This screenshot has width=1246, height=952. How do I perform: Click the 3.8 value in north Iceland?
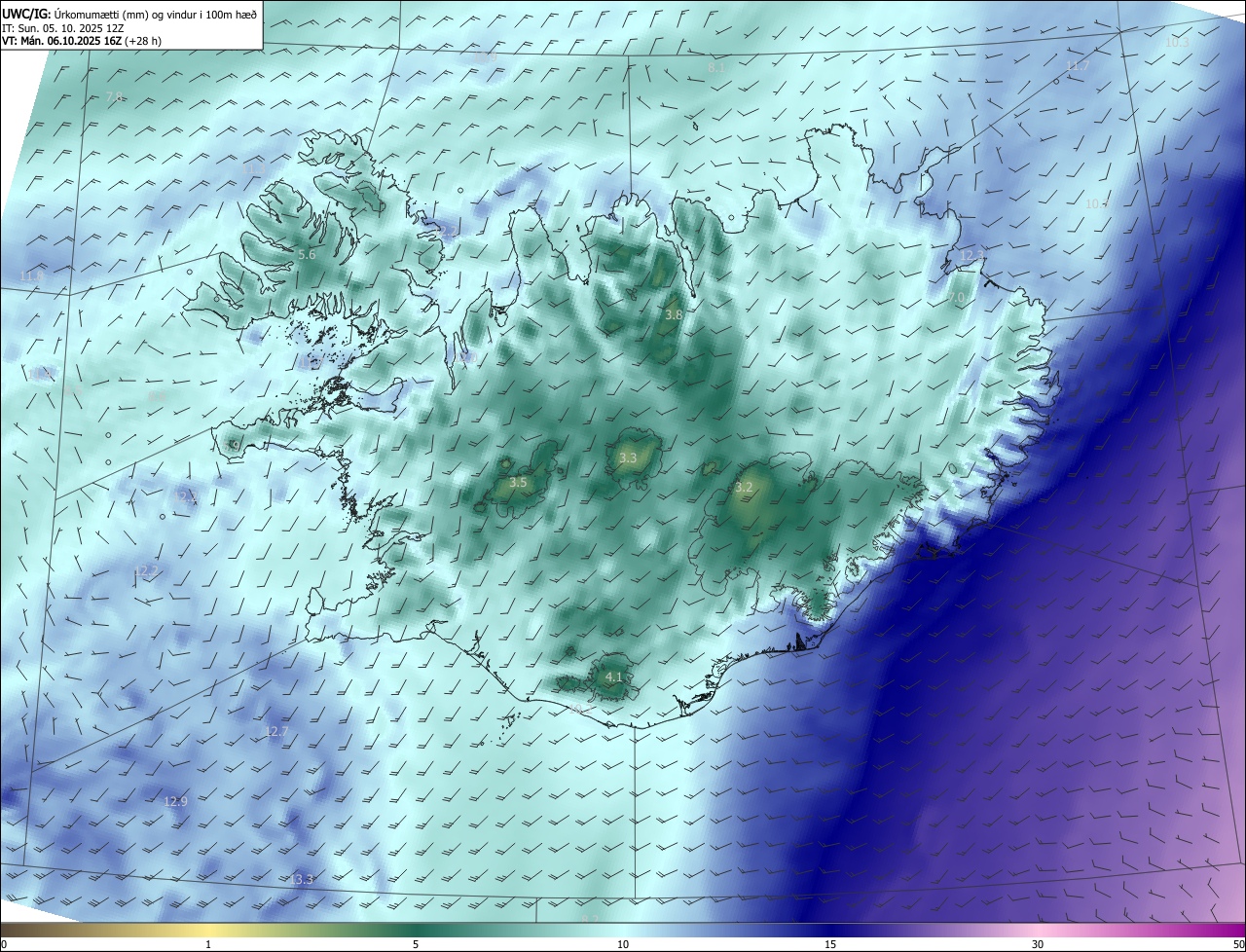pyautogui.click(x=674, y=315)
